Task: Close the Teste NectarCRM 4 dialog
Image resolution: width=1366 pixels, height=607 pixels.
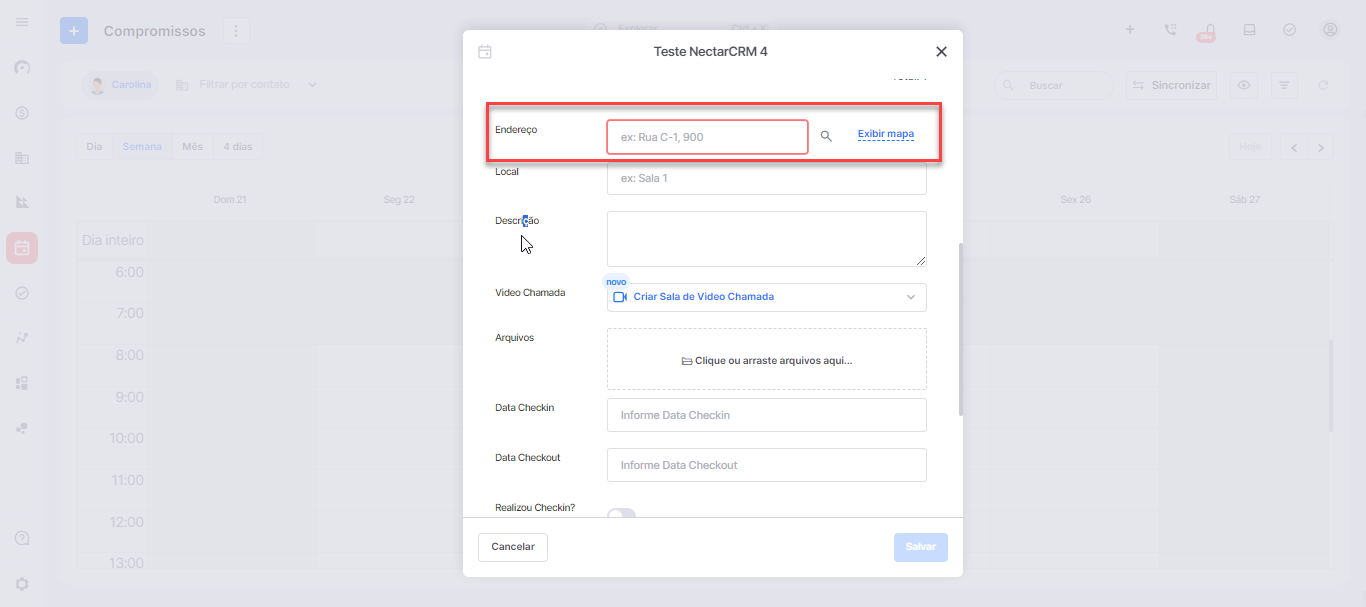Action: click(x=941, y=52)
